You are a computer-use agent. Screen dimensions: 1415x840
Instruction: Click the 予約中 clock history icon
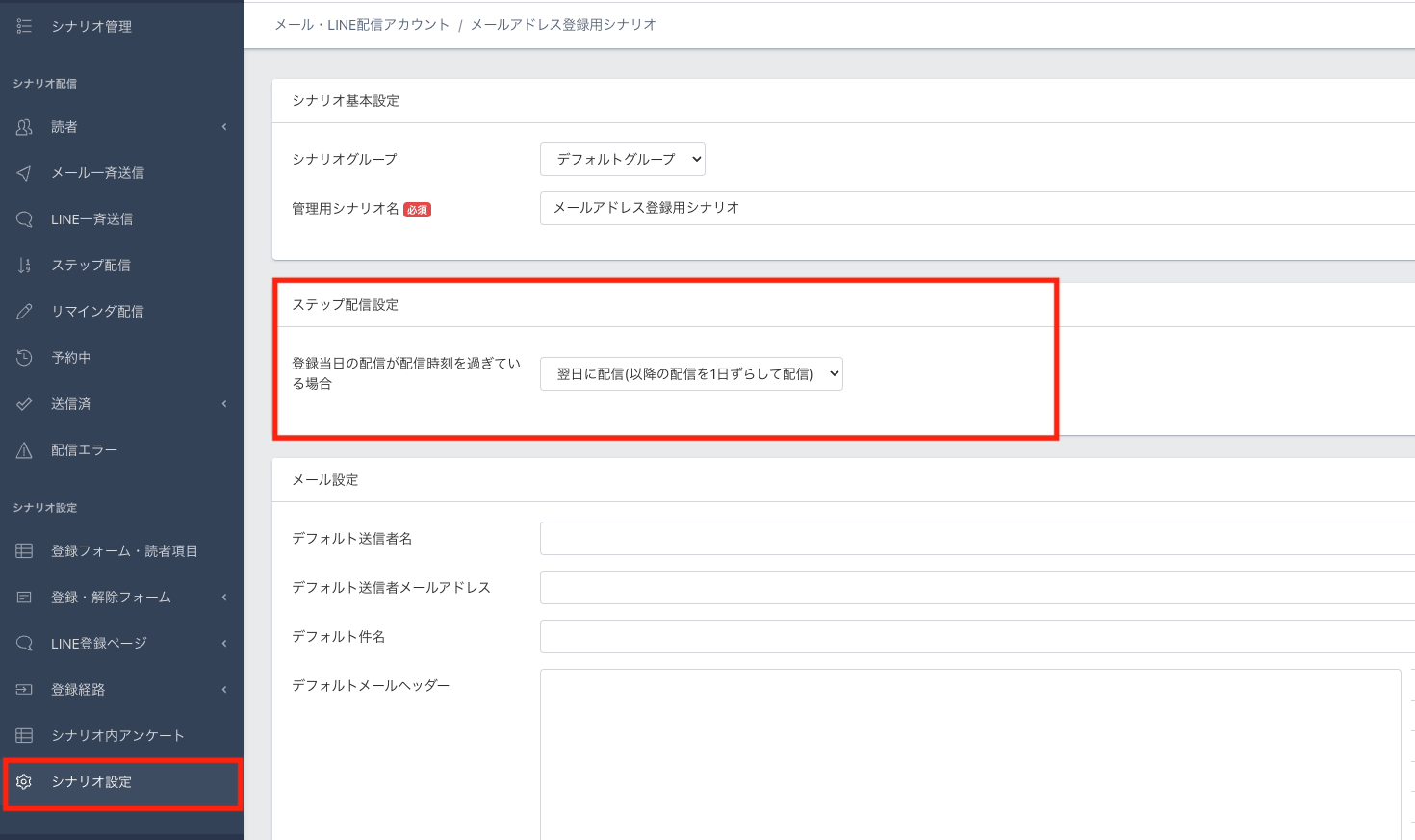[24, 358]
